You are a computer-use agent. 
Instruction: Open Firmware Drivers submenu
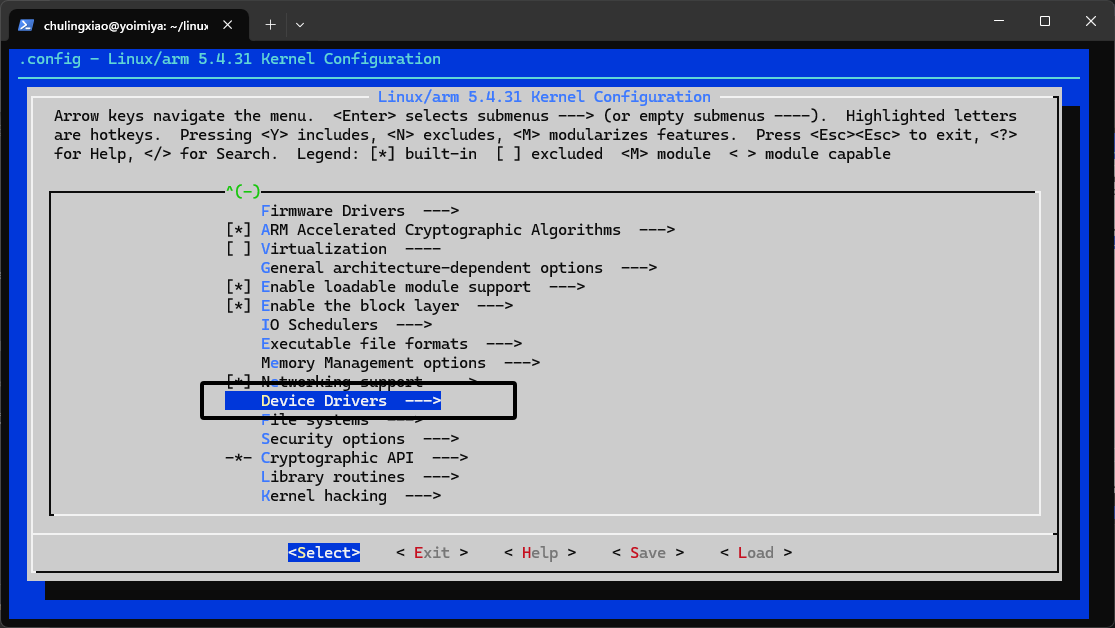tap(360, 211)
